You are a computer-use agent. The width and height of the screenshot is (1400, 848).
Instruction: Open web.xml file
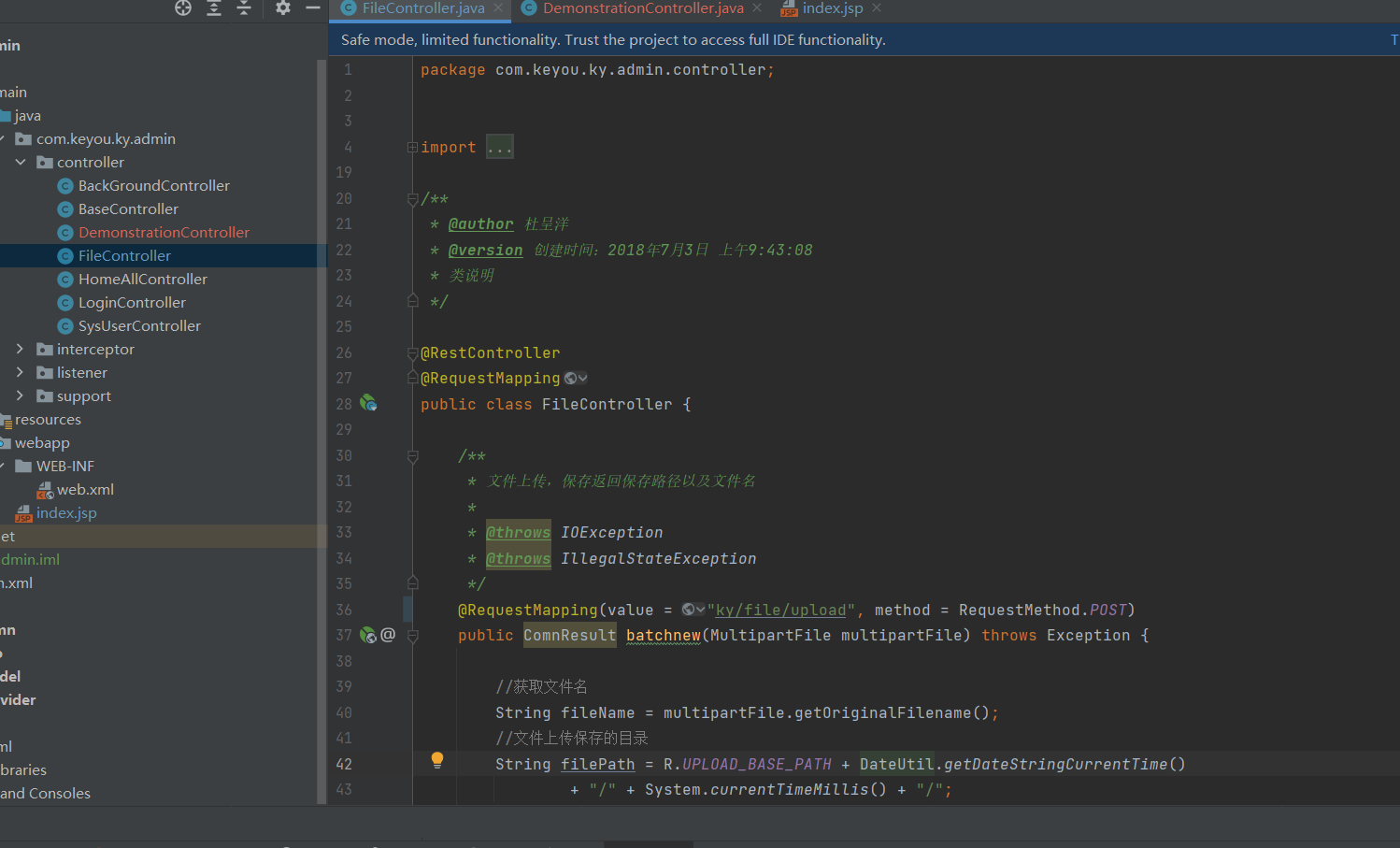85,489
